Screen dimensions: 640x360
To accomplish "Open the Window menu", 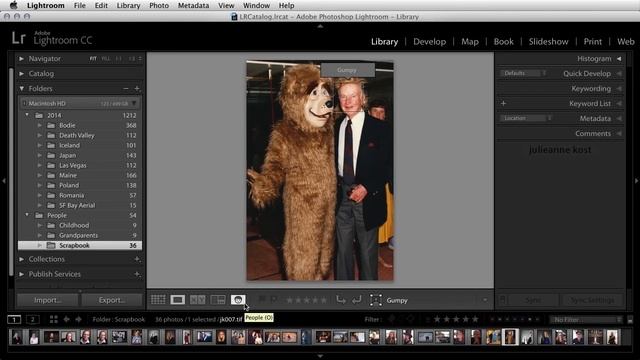I will click(x=256, y=5).
